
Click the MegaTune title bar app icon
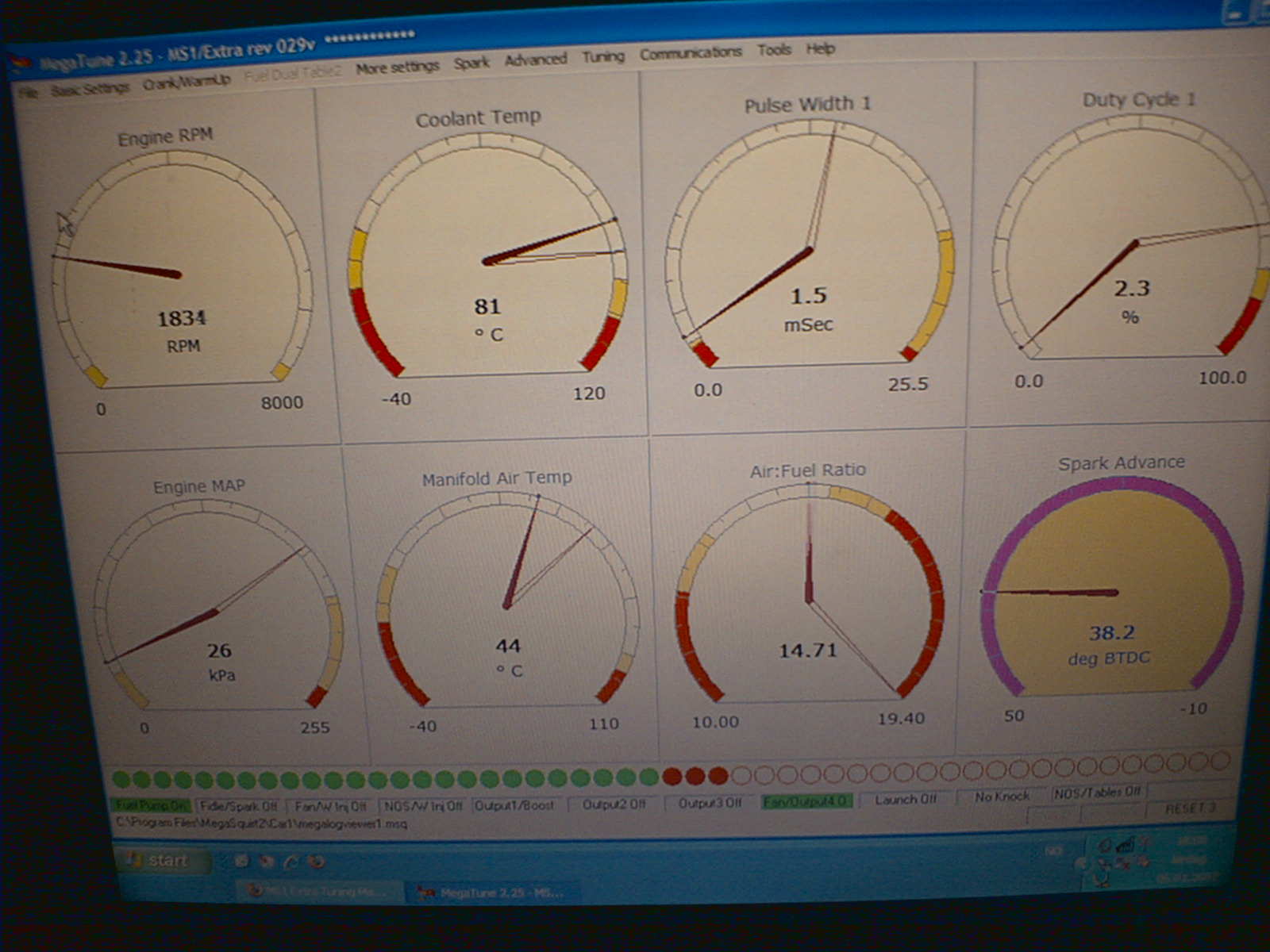point(21,64)
